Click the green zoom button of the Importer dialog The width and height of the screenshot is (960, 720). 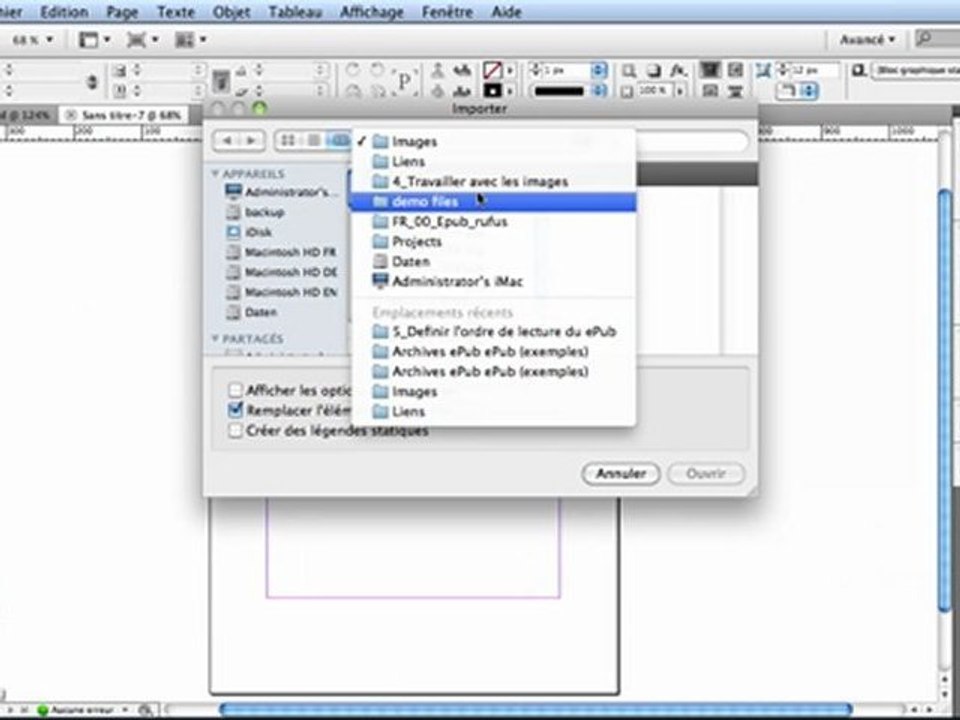(x=260, y=109)
